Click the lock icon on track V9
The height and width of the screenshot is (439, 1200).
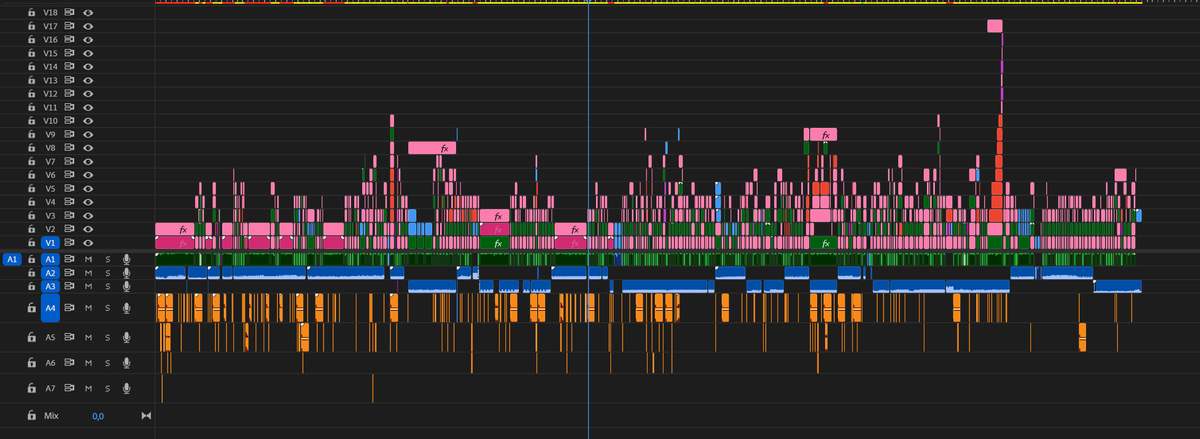[x=32, y=134]
